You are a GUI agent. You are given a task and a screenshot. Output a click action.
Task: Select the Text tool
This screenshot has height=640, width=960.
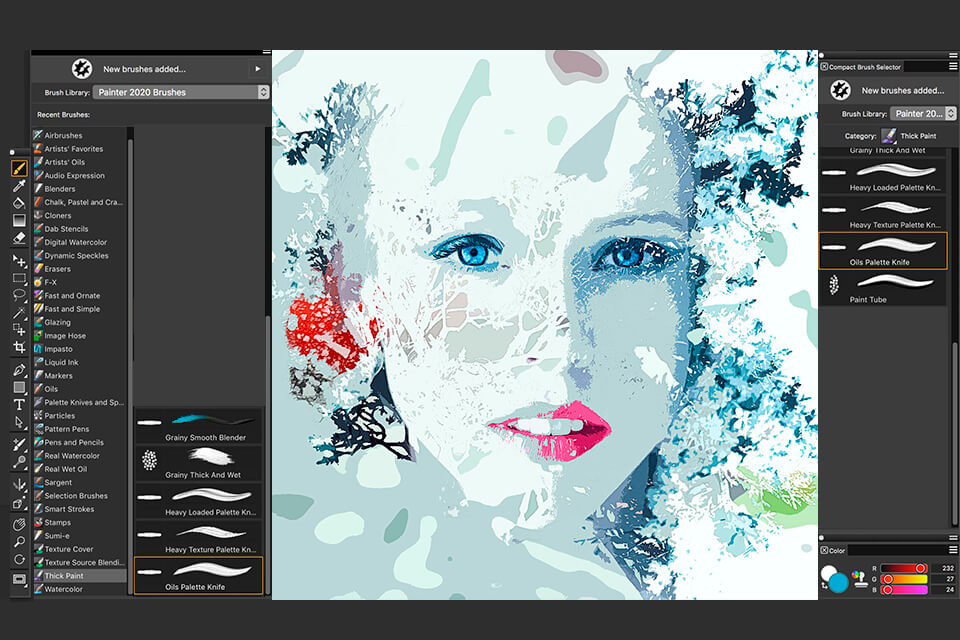point(18,405)
